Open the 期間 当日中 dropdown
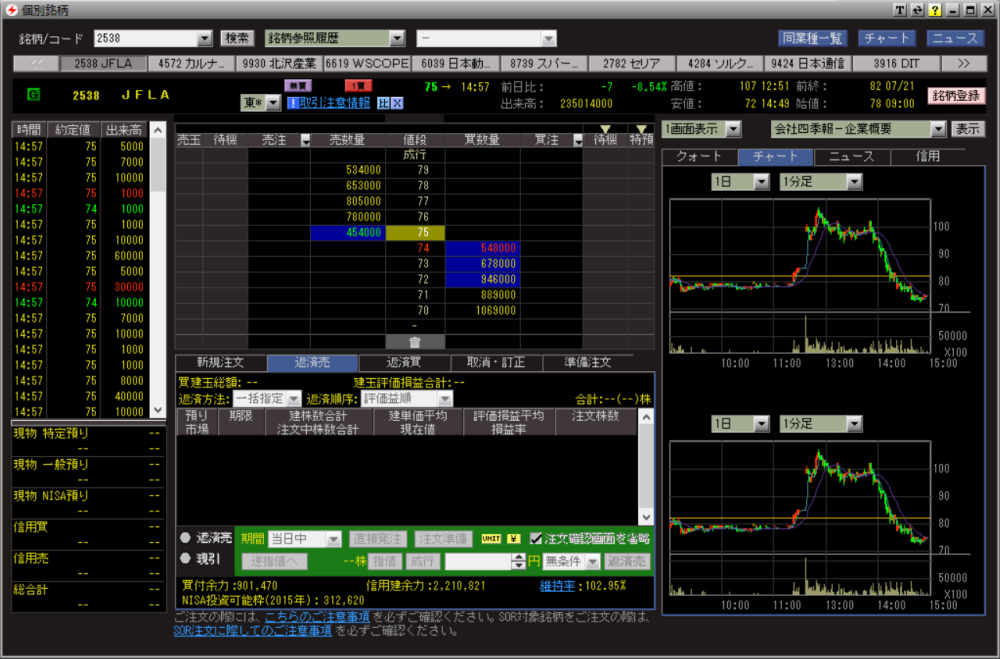 [333, 538]
